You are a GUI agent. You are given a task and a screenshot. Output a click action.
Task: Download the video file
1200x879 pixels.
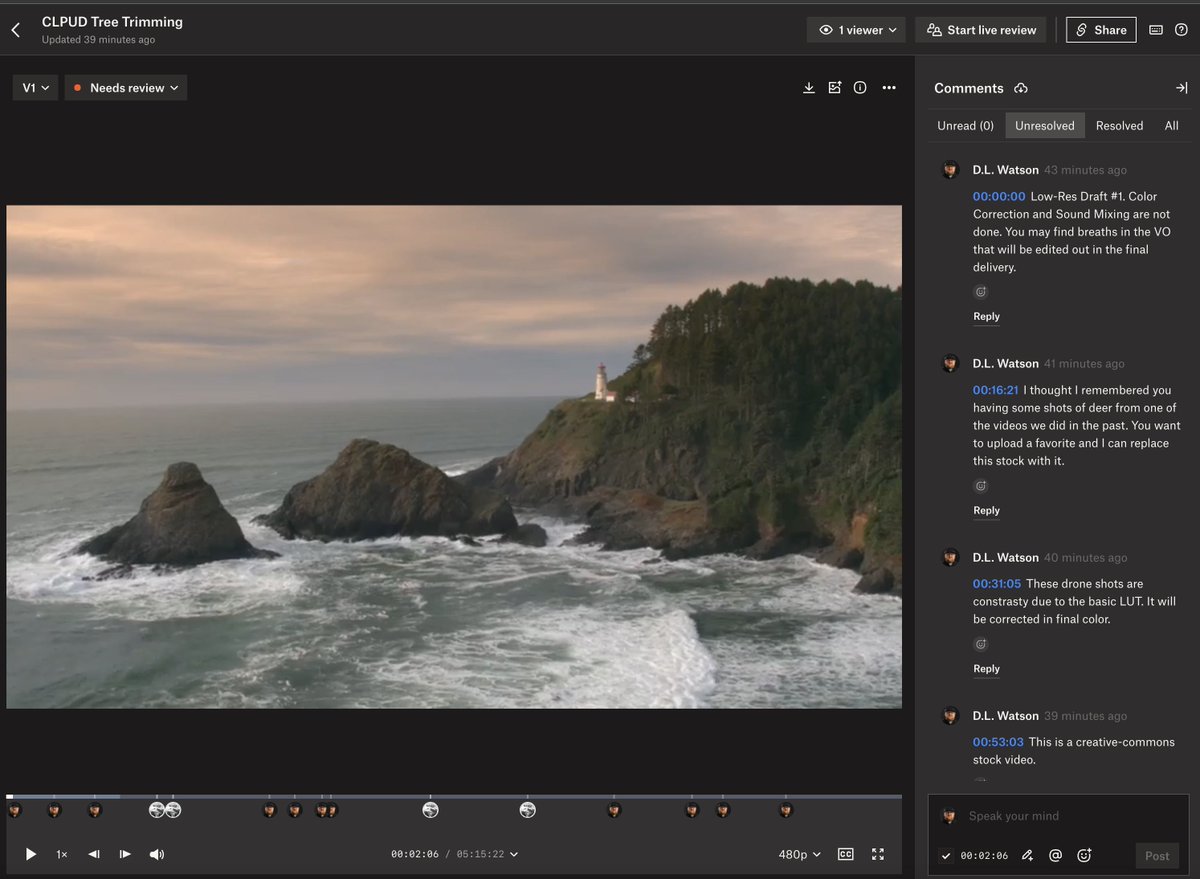pos(809,88)
